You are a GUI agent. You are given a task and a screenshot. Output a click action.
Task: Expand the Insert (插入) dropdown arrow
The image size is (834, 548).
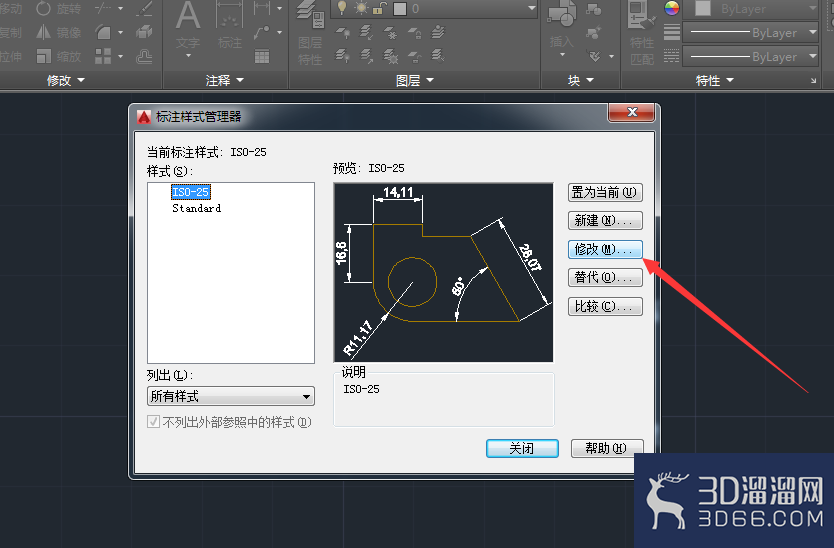pyautogui.click(x=562, y=55)
